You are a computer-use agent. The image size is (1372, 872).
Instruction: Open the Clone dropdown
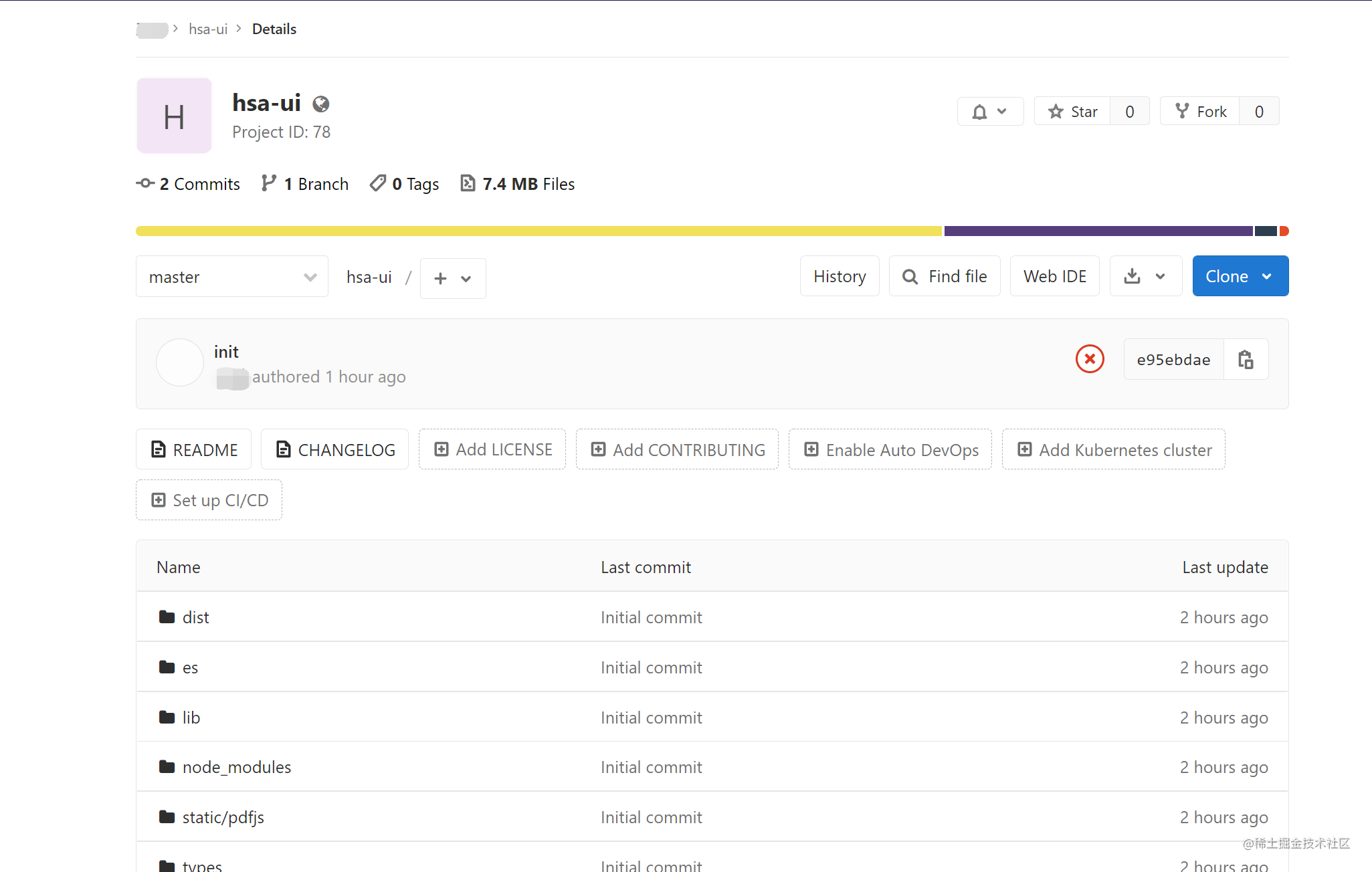(1240, 276)
